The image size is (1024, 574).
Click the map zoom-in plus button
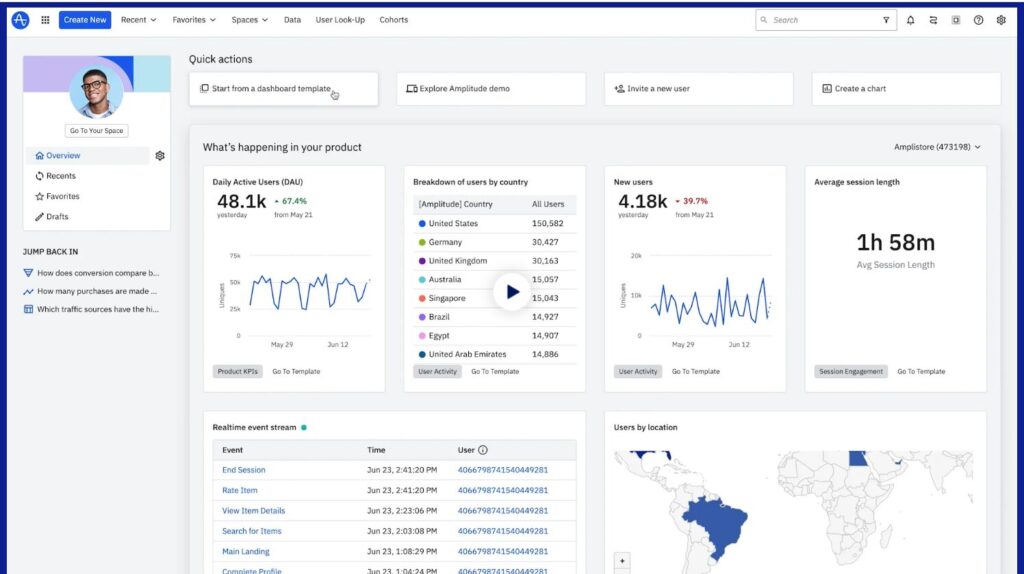point(622,561)
